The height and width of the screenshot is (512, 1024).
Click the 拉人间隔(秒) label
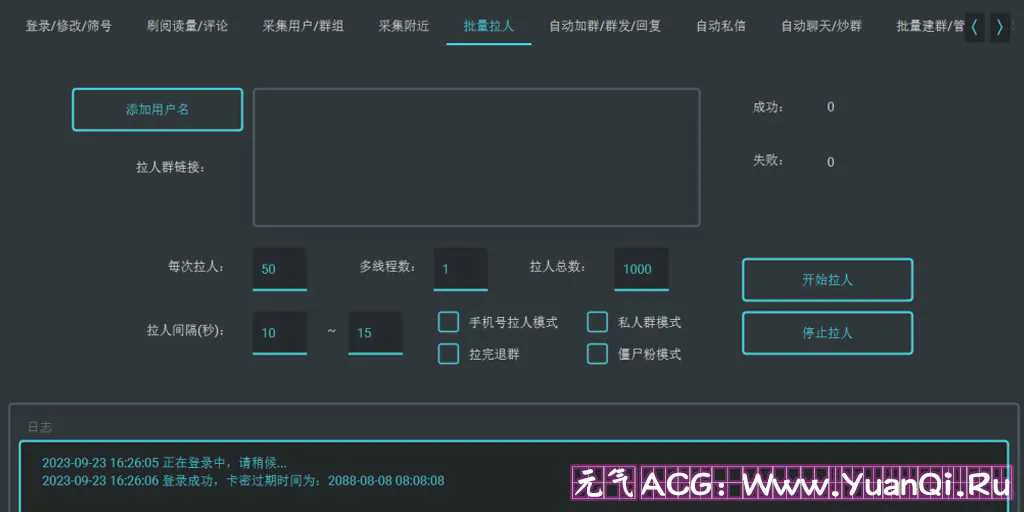coord(185,330)
